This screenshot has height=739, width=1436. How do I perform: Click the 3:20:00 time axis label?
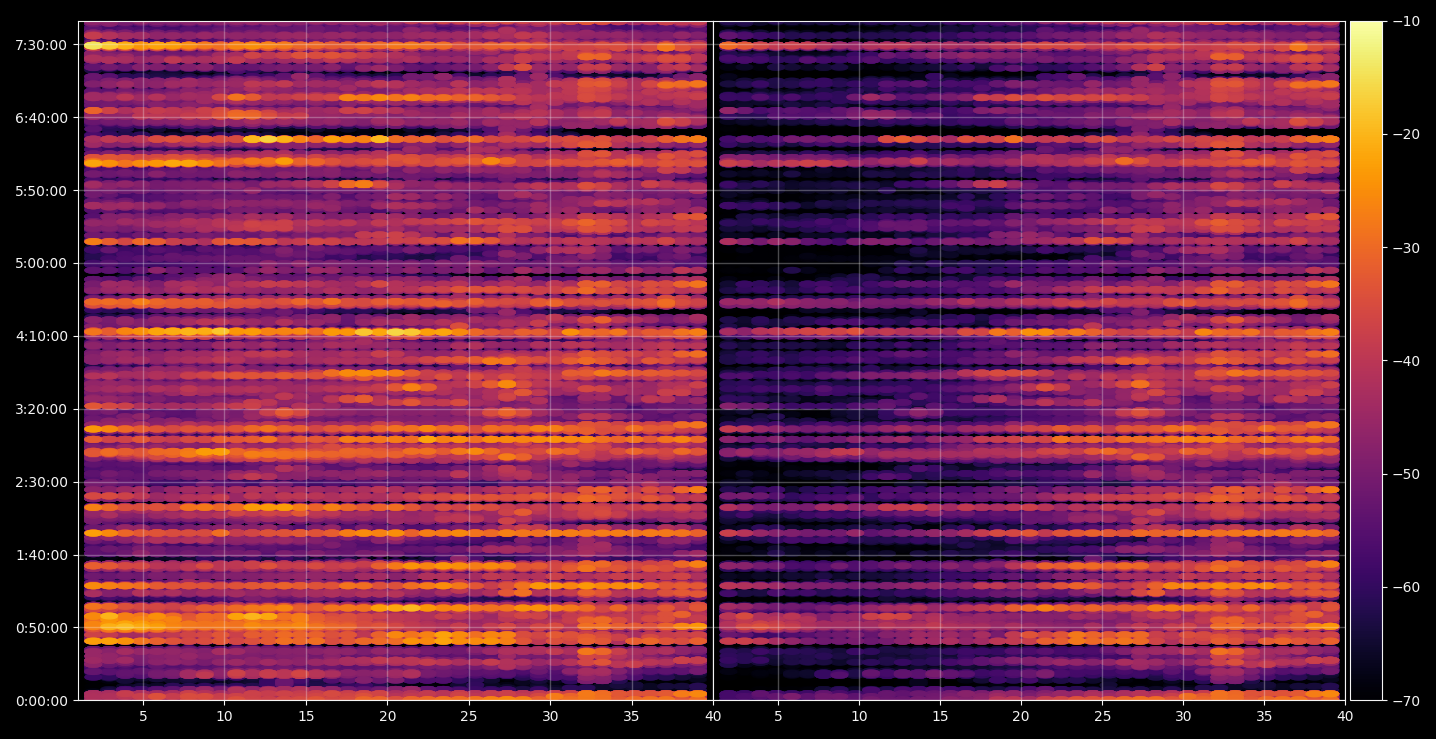coord(41,409)
